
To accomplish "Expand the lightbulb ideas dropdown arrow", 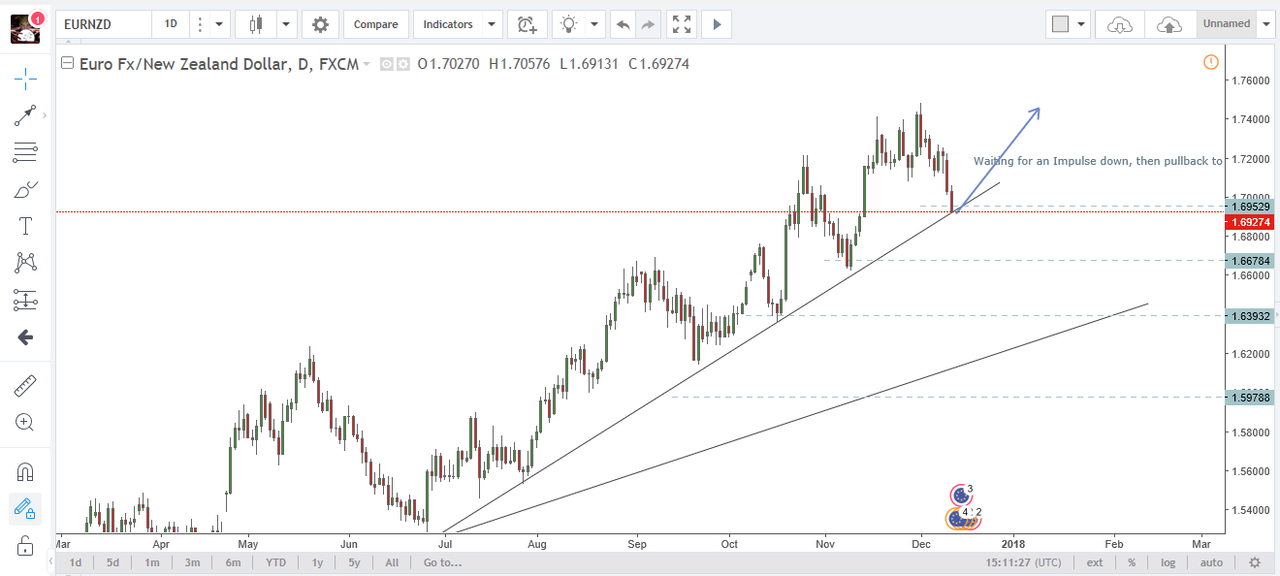I will coord(596,24).
